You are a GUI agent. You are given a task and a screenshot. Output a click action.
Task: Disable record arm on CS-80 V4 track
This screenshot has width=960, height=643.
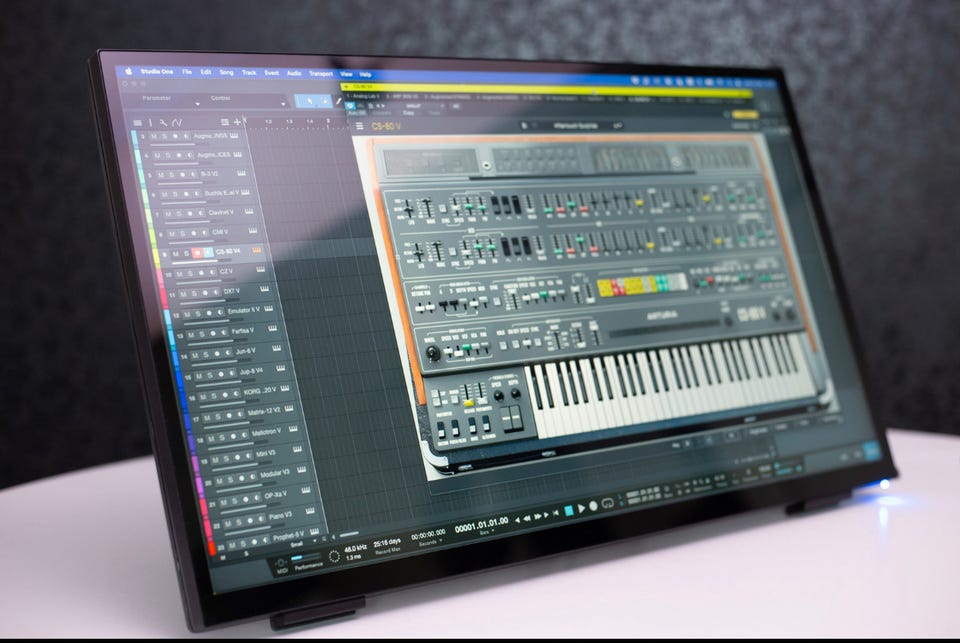pos(197,252)
